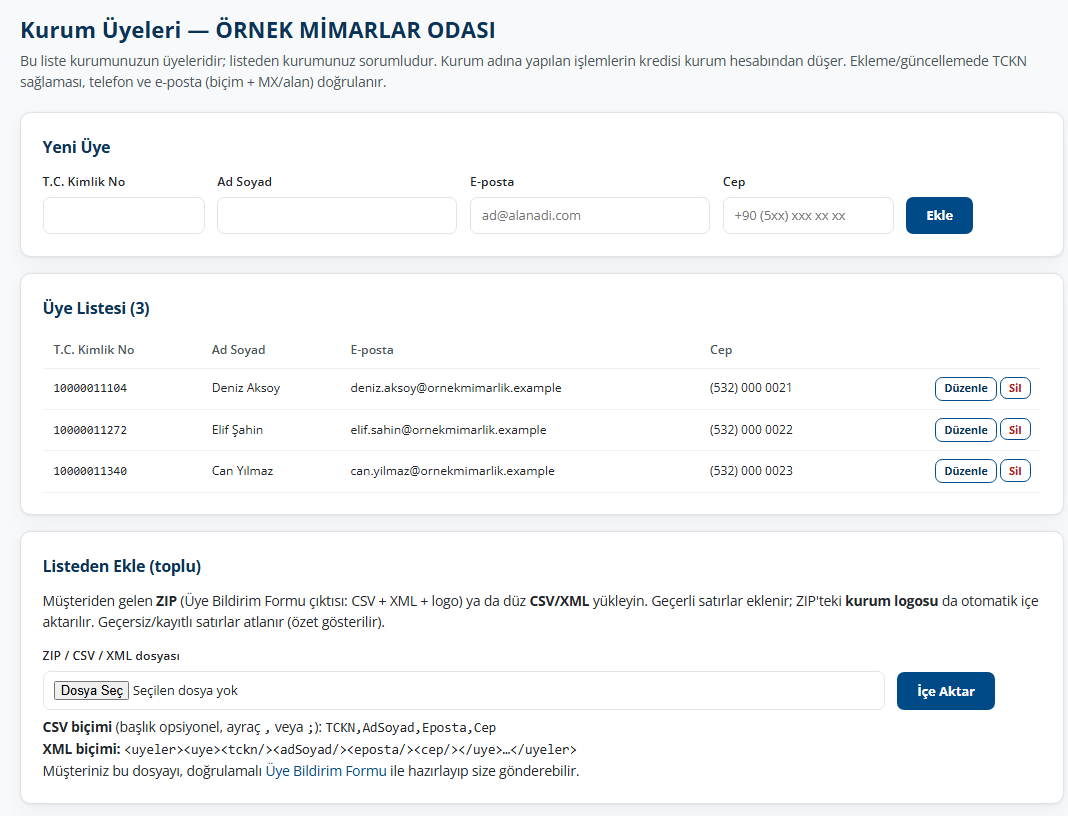This screenshot has height=816, width=1068.
Task: Edit Deniz Aksoy via Düzenle button
Action: tap(965, 388)
